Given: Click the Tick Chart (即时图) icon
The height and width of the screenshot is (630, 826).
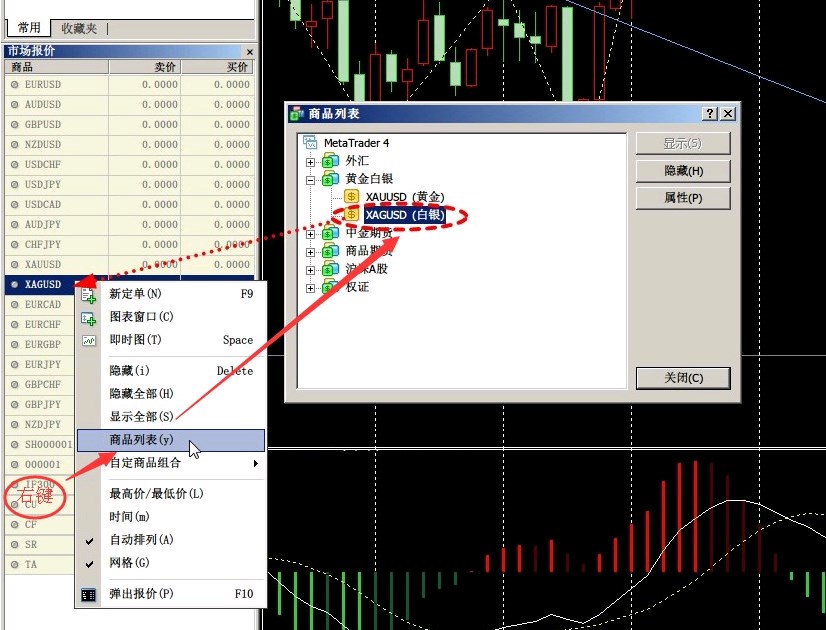Looking at the screenshot, I should pyautogui.click(x=89, y=340).
